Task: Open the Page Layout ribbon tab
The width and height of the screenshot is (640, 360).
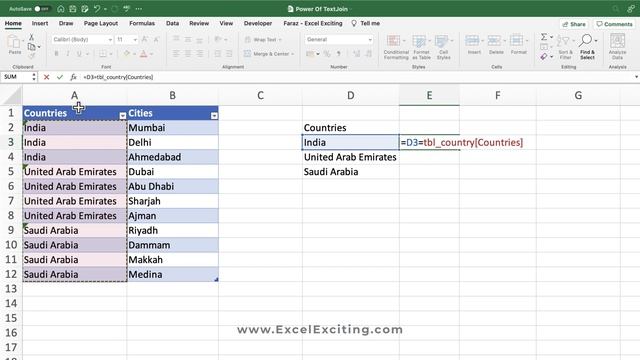Action: [x=101, y=23]
